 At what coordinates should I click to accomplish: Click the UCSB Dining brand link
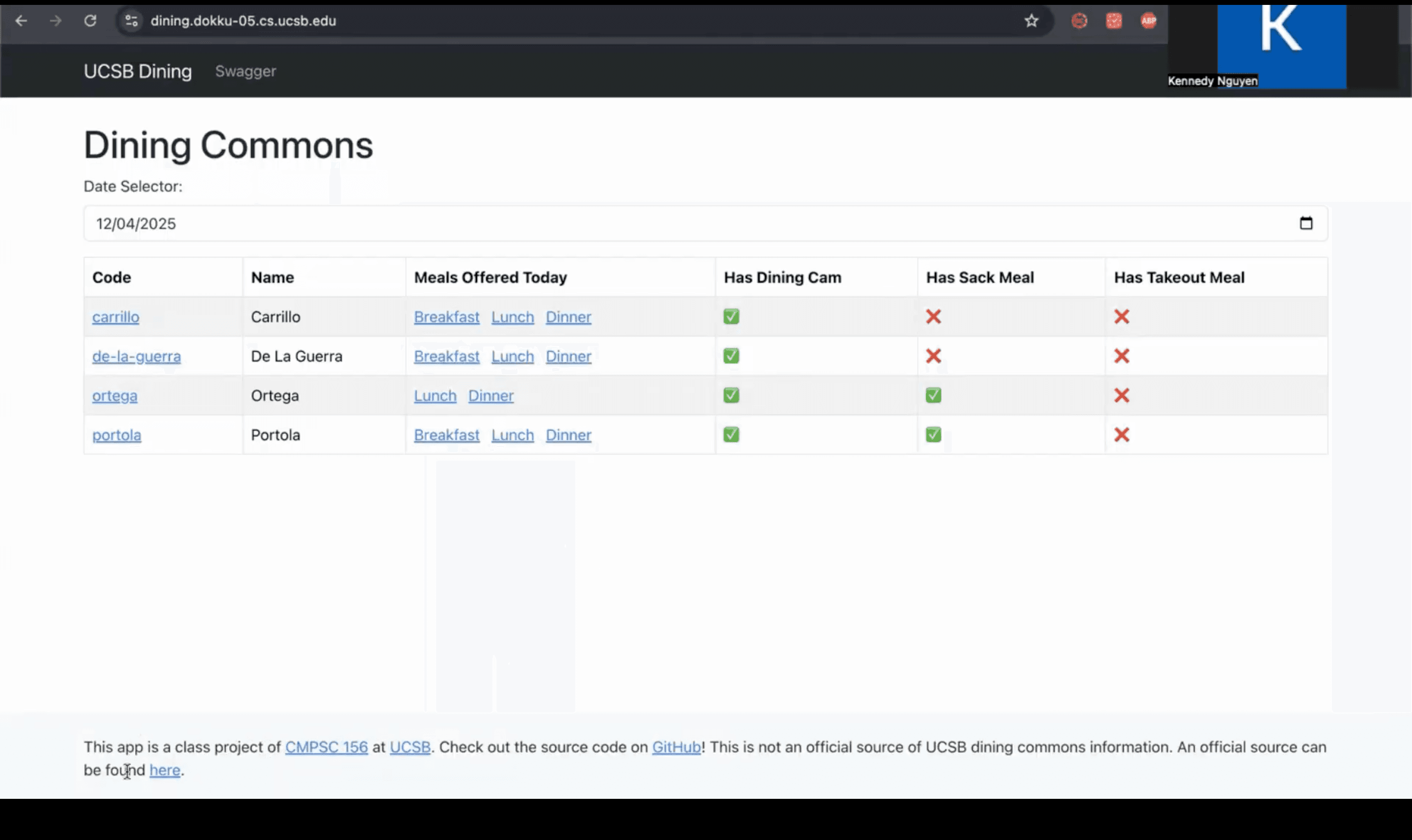pos(138,72)
